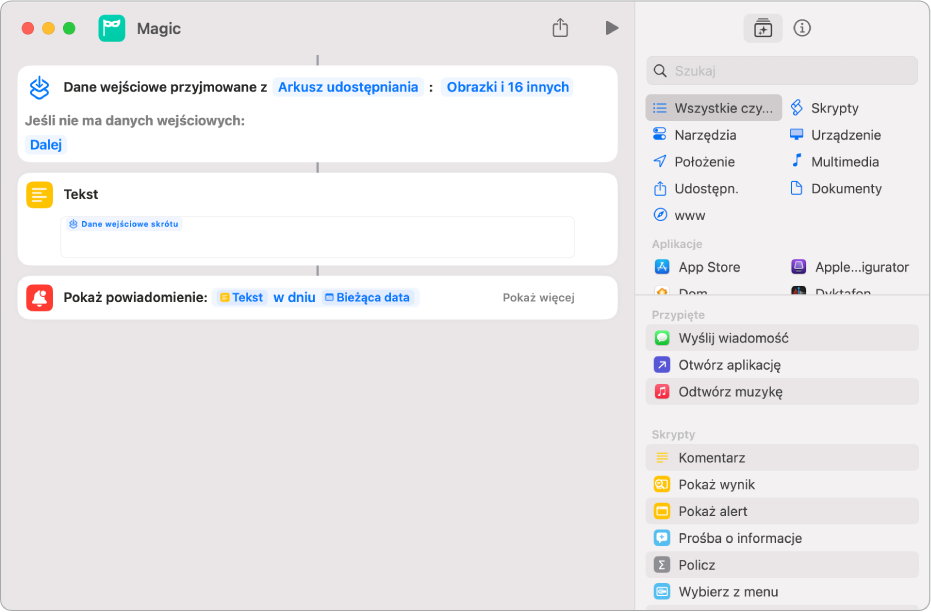The image size is (931, 612).
Task: Open the Arkusz udostępniania input source
Action: 348,87
